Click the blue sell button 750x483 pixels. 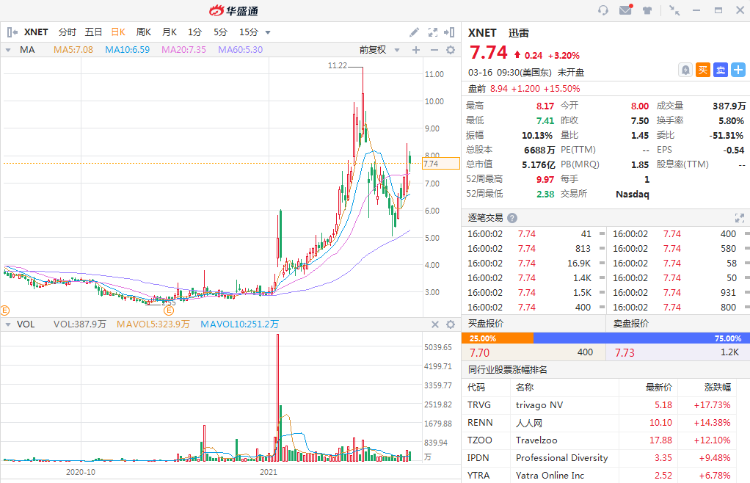point(720,70)
